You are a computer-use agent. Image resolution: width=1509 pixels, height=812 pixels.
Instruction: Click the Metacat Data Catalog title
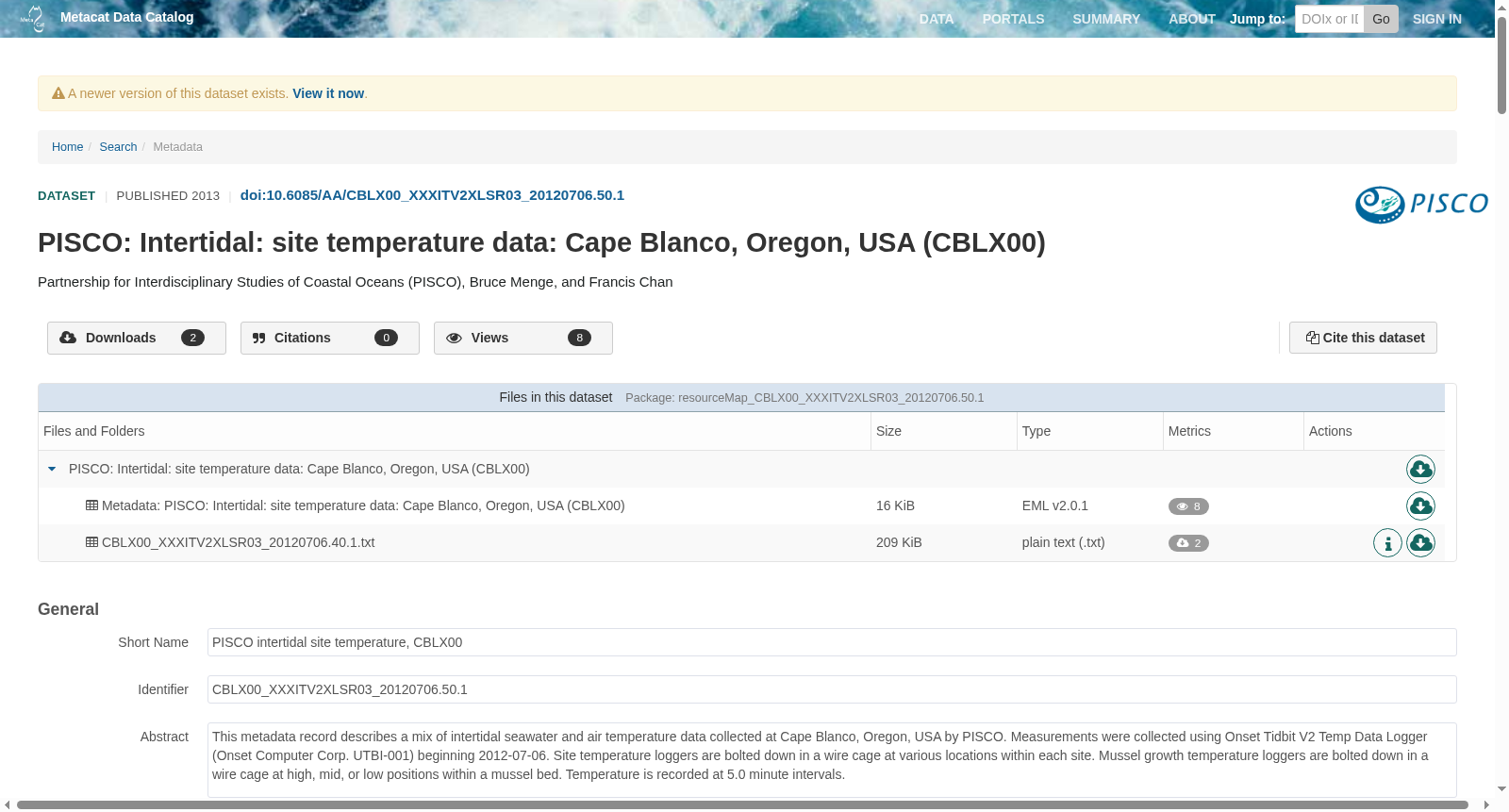pos(127,17)
